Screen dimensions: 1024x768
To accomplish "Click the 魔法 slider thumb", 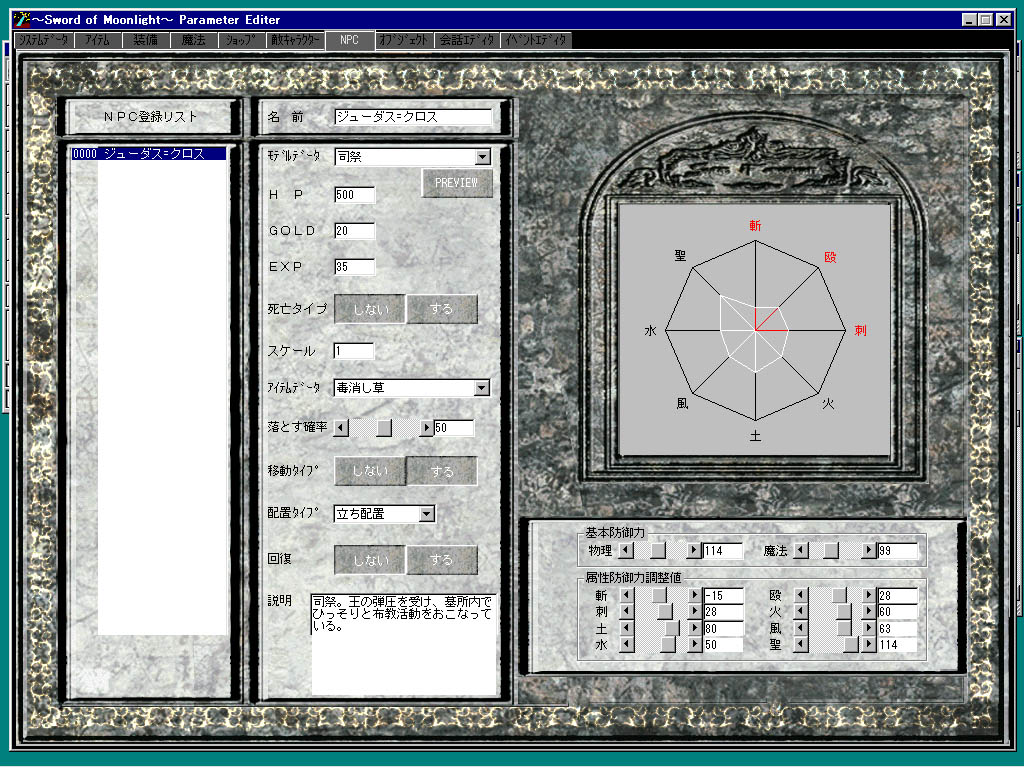I will [831, 551].
